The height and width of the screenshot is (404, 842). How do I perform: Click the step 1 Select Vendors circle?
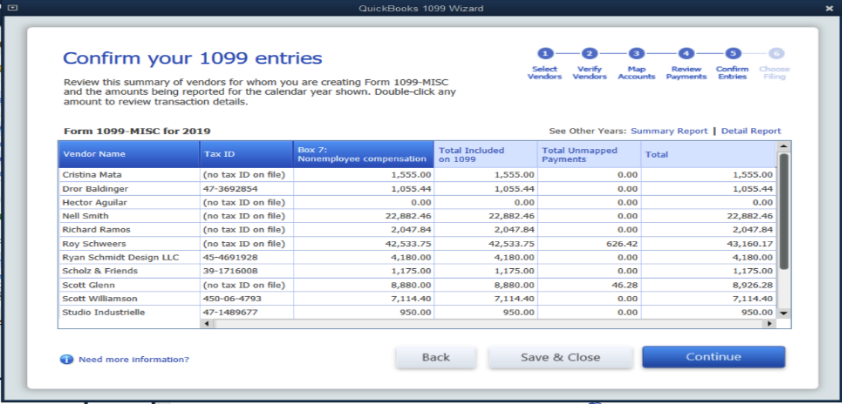click(x=544, y=53)
